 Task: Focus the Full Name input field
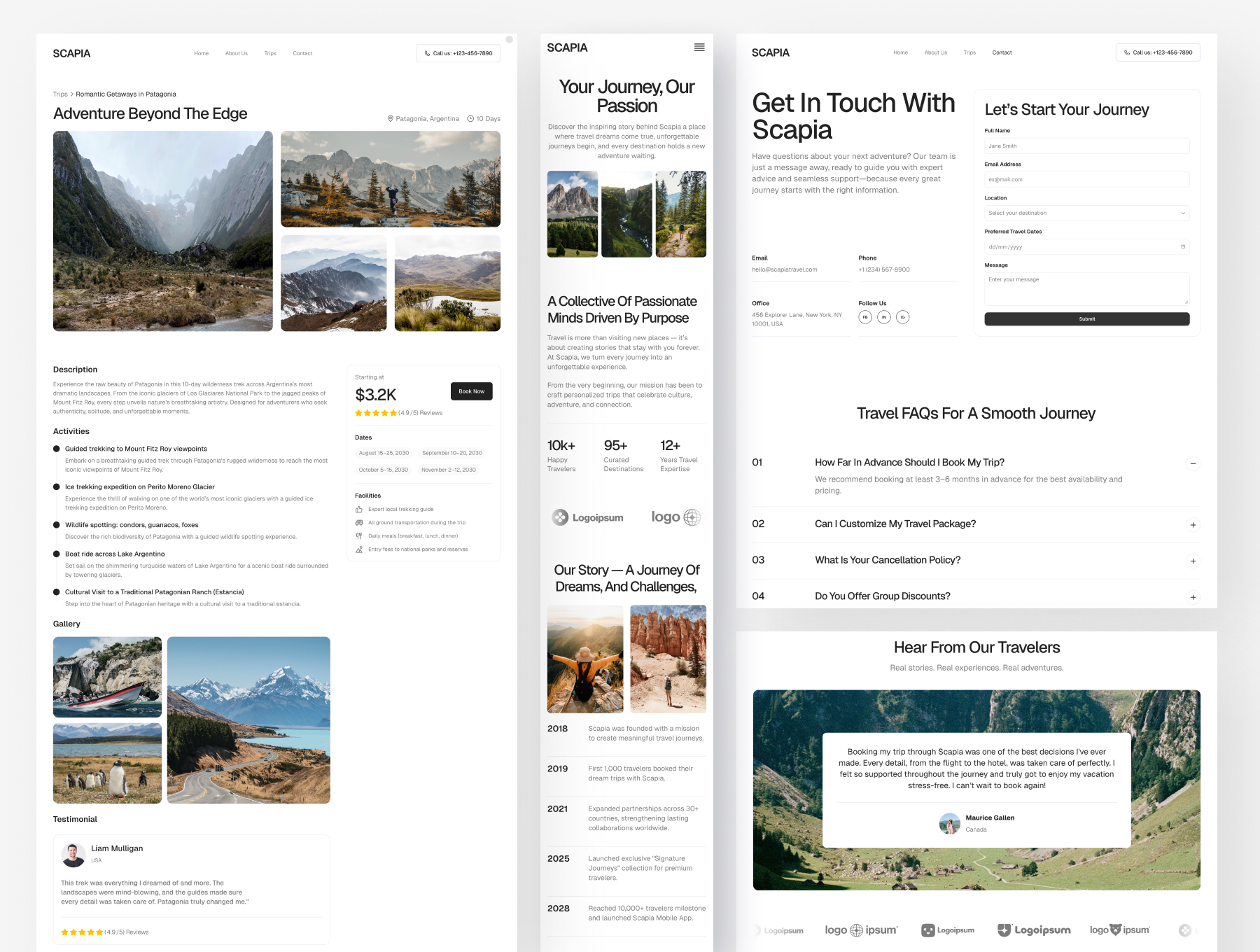pos(1086,146)
